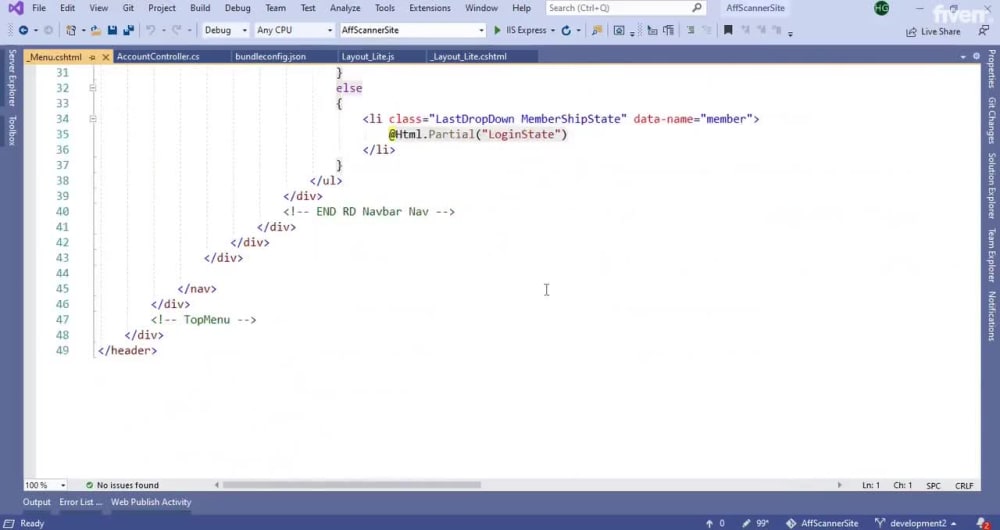Toggle a bookmark with the bookmark icon

(728, 30)
